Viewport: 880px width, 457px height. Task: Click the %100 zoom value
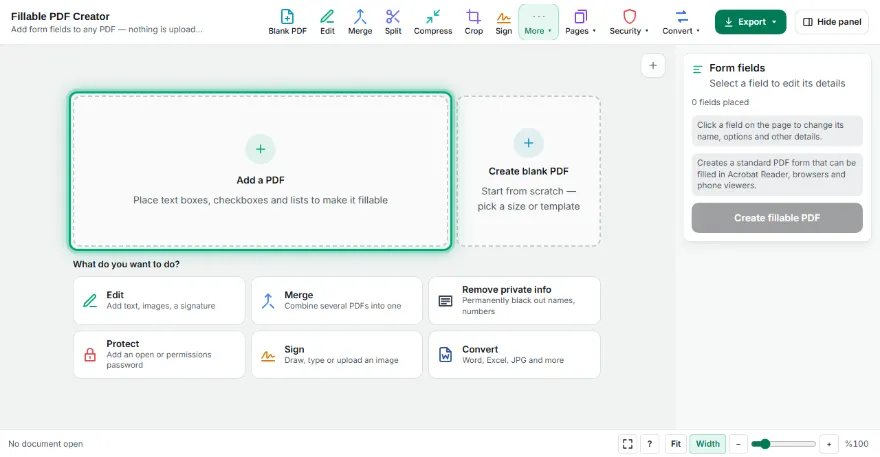[856, 444]
